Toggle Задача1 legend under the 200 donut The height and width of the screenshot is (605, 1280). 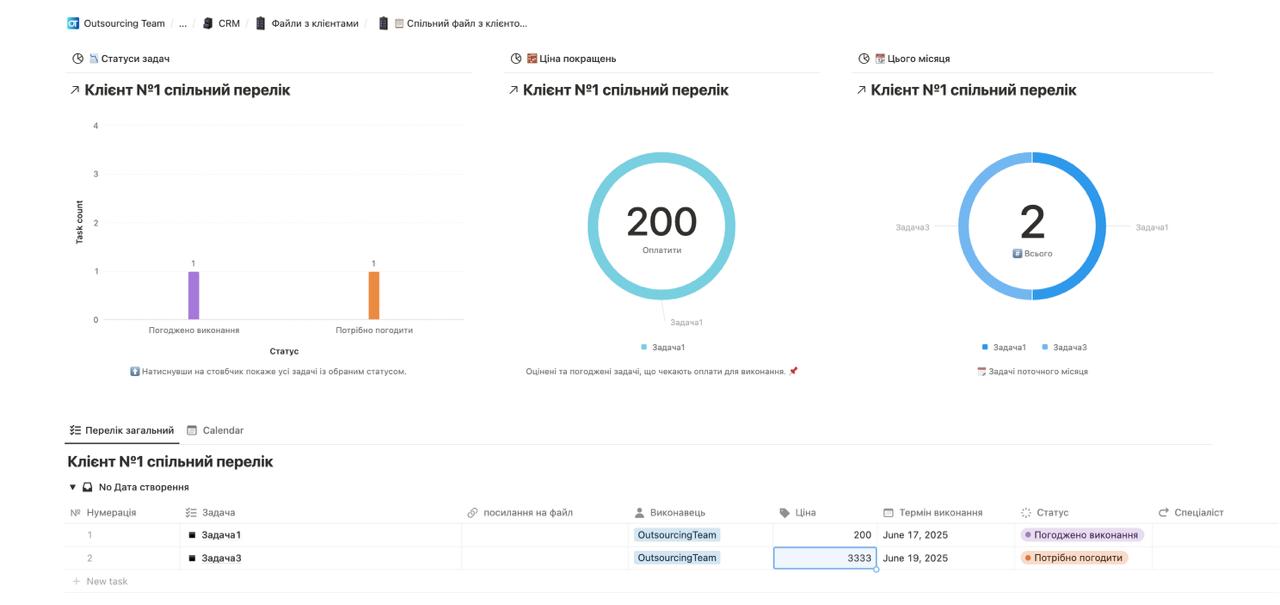point(663,348)
